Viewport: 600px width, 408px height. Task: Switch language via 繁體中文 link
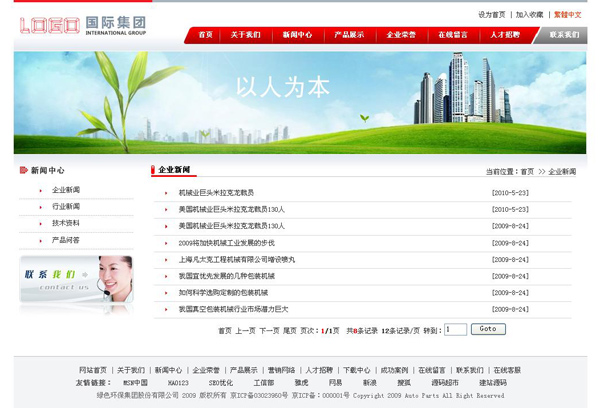(567, 15)
